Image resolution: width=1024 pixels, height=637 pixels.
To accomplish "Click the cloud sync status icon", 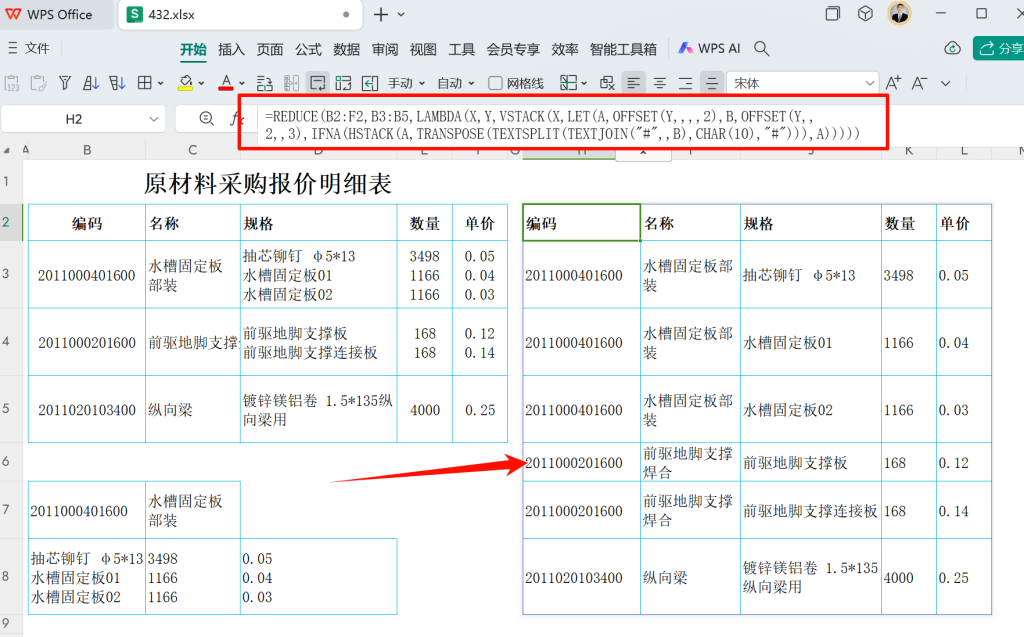I will pyautogui.click(x=952, y=48).
